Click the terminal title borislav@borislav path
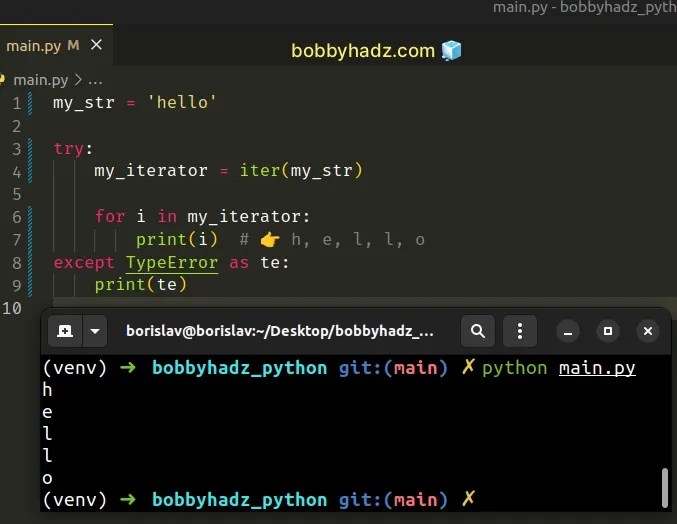This screenshot has height=524, width=677. pos(280,331)
